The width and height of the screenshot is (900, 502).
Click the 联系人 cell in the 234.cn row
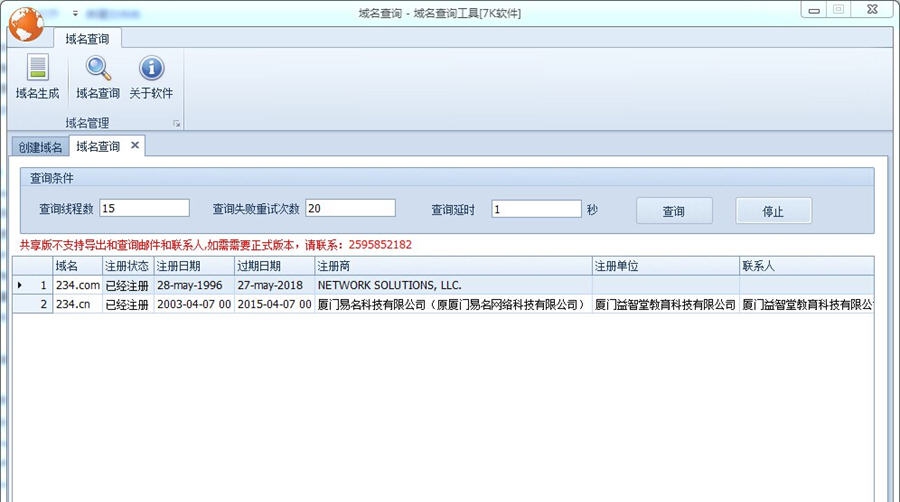click(807, 304)
